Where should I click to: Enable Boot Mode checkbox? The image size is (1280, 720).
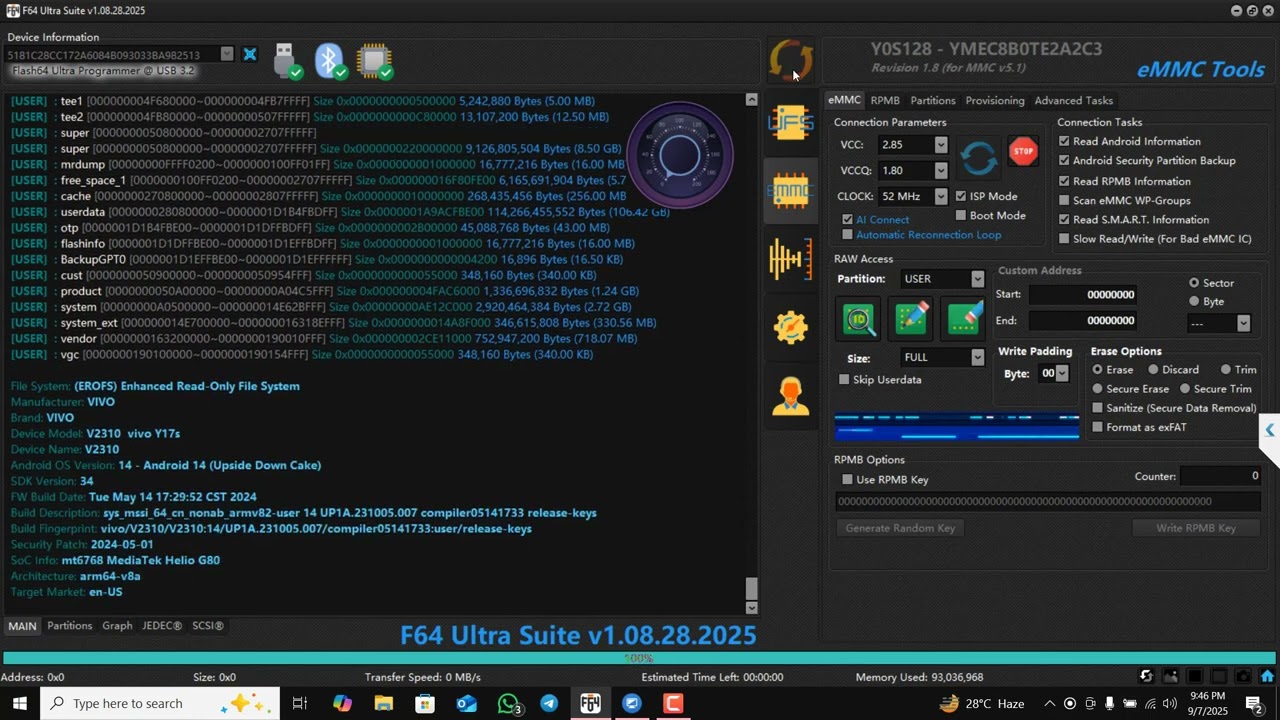[x=961, y=215]
